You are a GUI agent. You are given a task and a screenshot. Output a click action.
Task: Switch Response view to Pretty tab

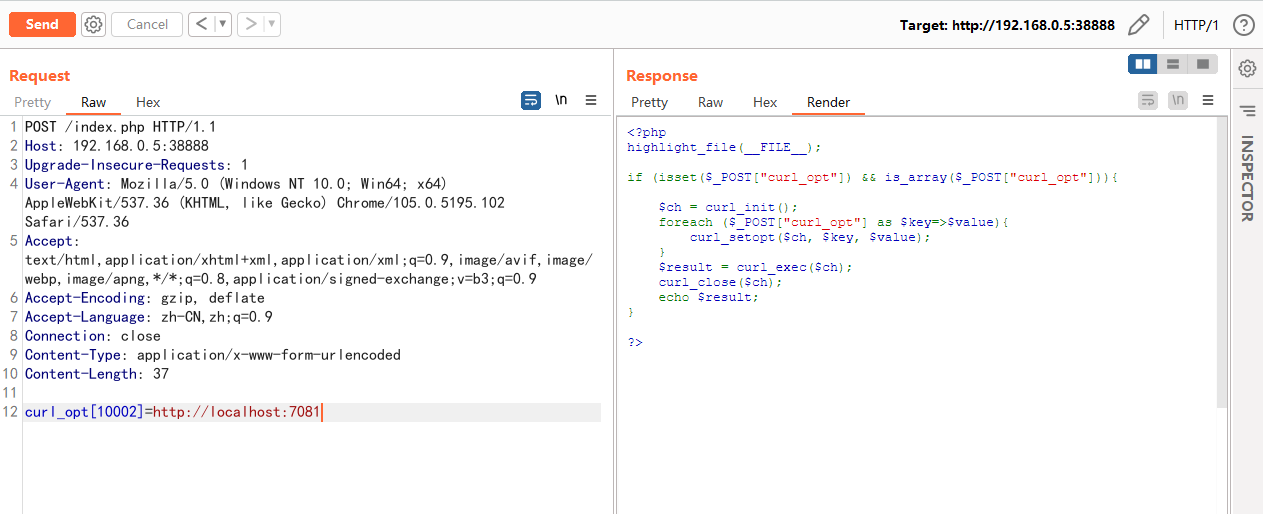pos(649,102)
